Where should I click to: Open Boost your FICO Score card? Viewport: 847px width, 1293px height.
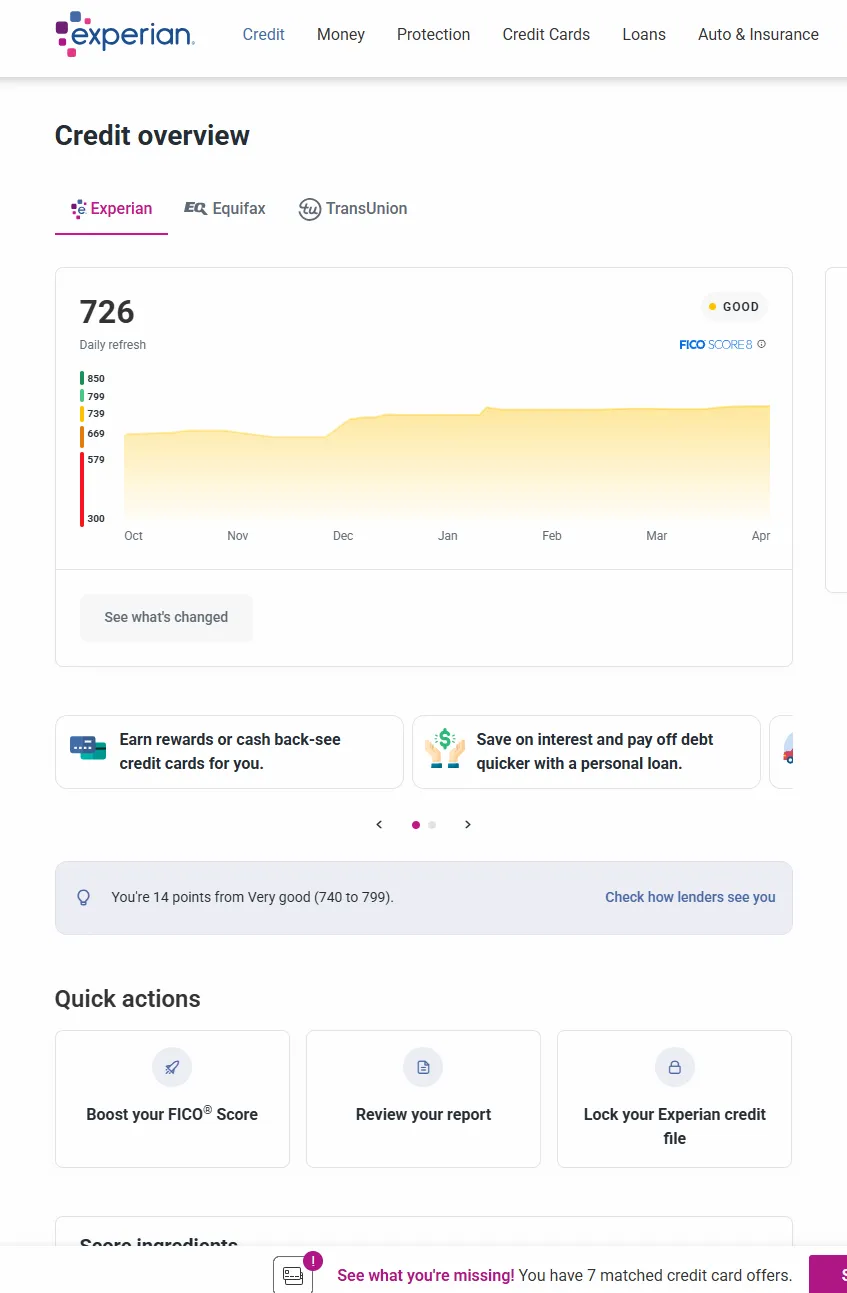(172, 1099)
